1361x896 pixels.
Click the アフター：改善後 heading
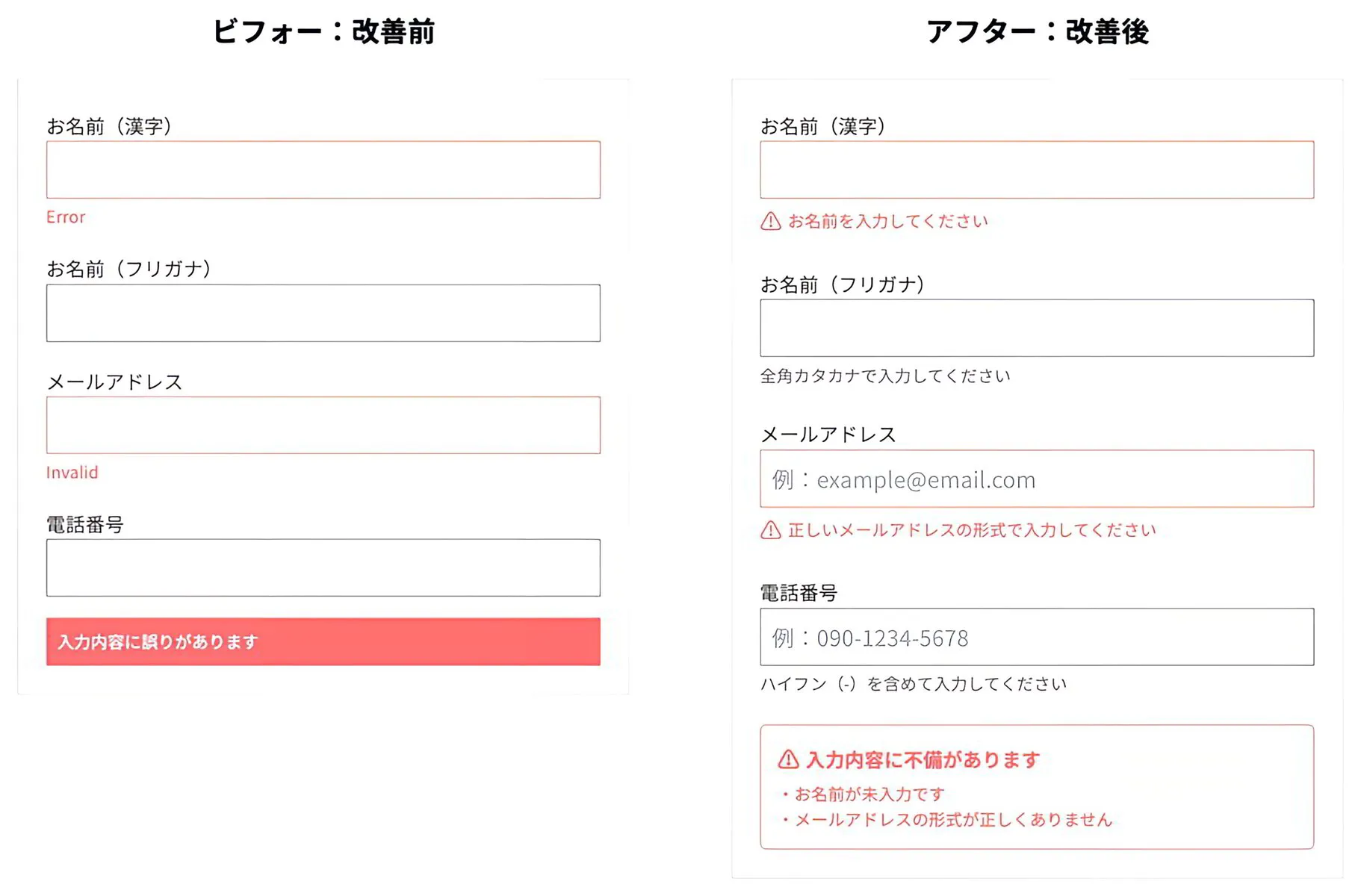coord(1037,31)
